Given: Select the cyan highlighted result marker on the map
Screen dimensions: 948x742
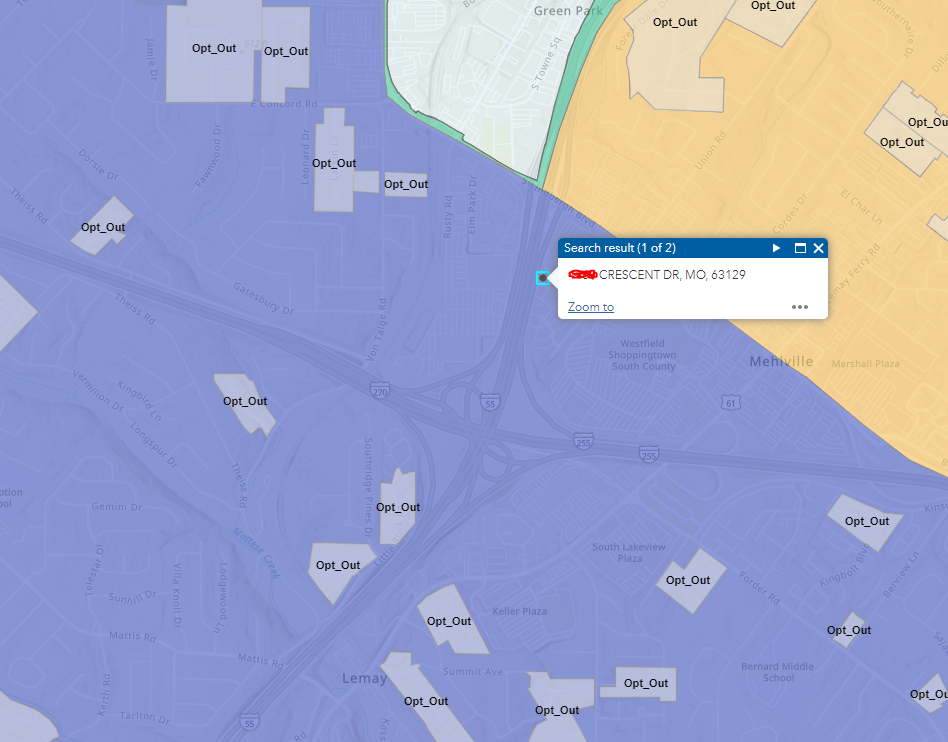Looking at the screenshot, I should click(543, 279).
